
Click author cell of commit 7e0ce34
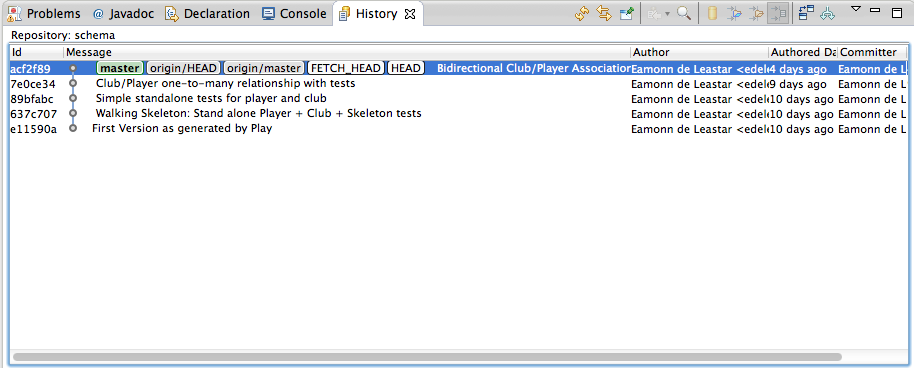coord(700,84)
